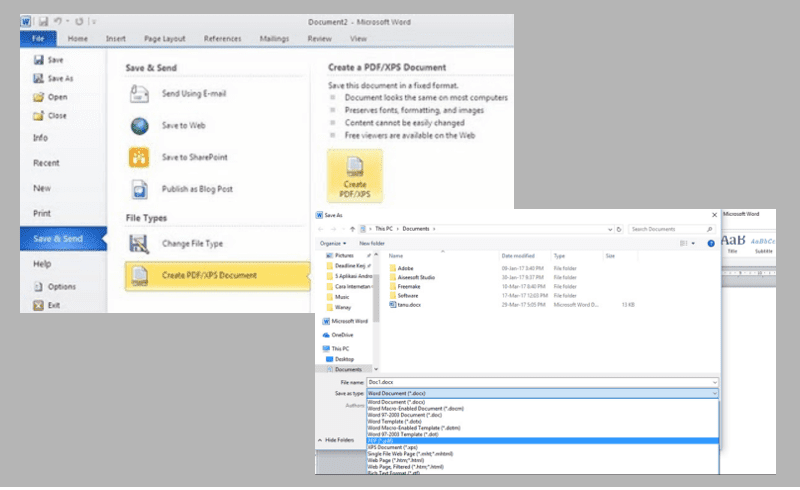
Task: Click the Undo icon in the quick access toolbar
Action: tap(58, 21)
